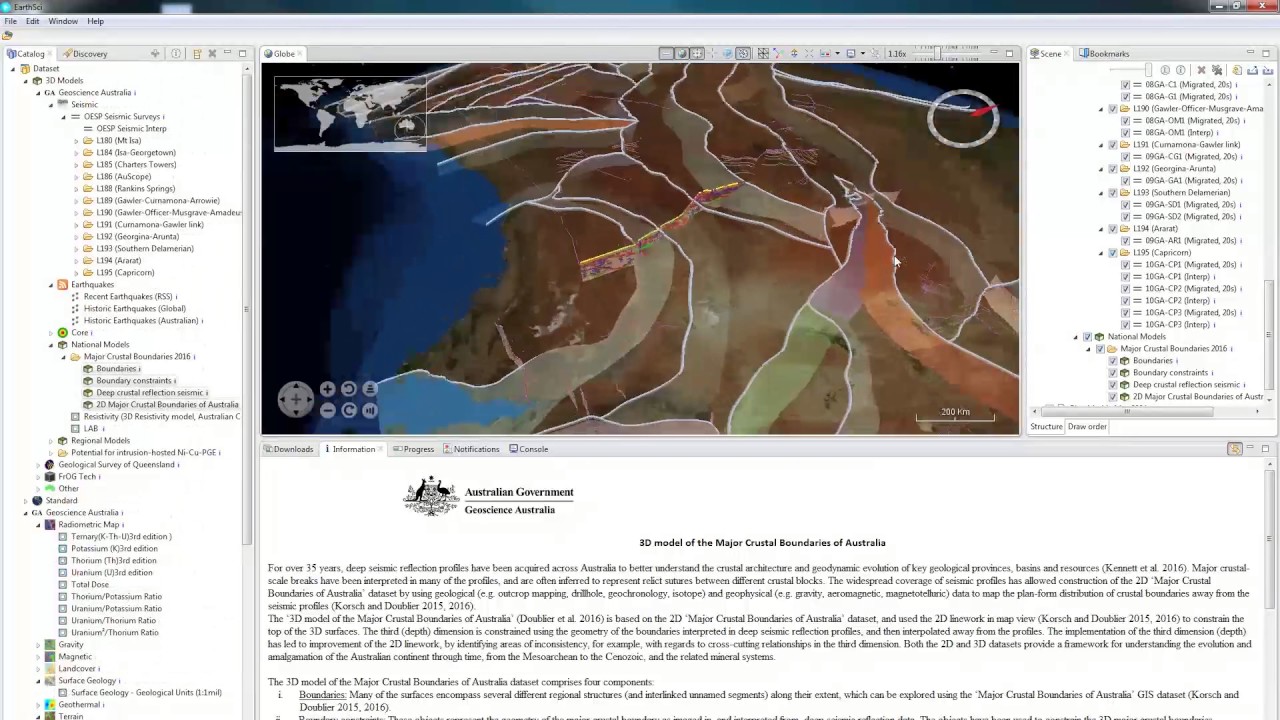Click the toolbar icon below the File menu
Screen dimensions: 1280x720
coord(7,35)
